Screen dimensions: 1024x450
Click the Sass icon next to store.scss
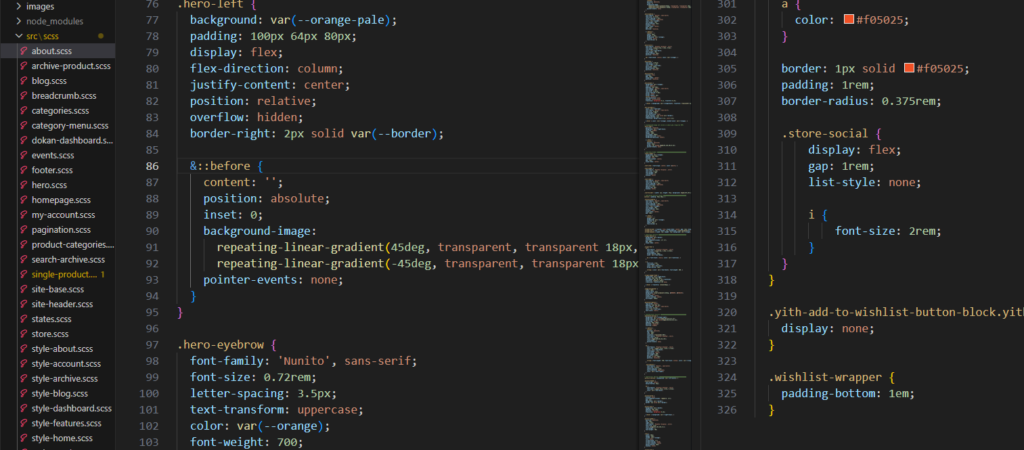pos(23,334)
